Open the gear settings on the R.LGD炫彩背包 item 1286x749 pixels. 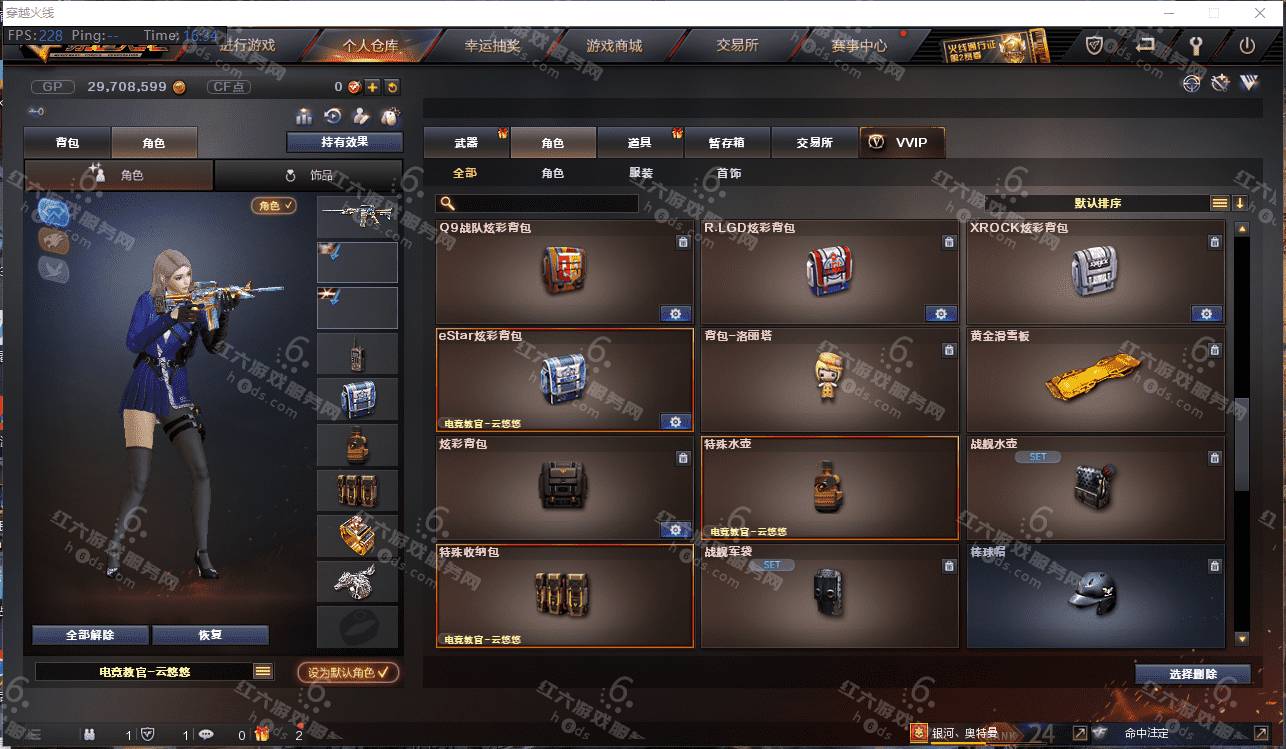(941, 314)
